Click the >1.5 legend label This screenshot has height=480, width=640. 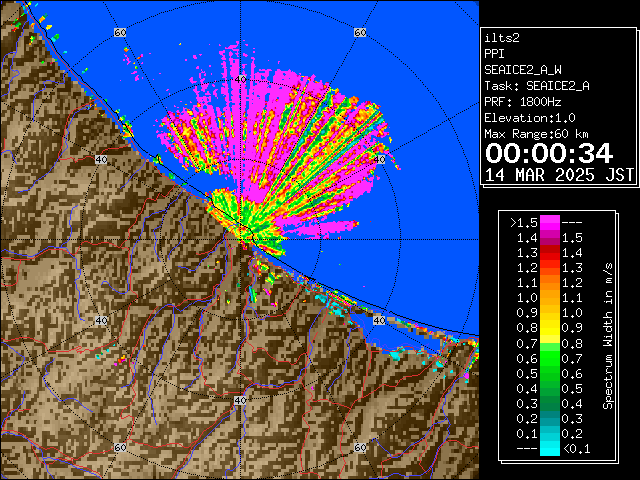524,223
